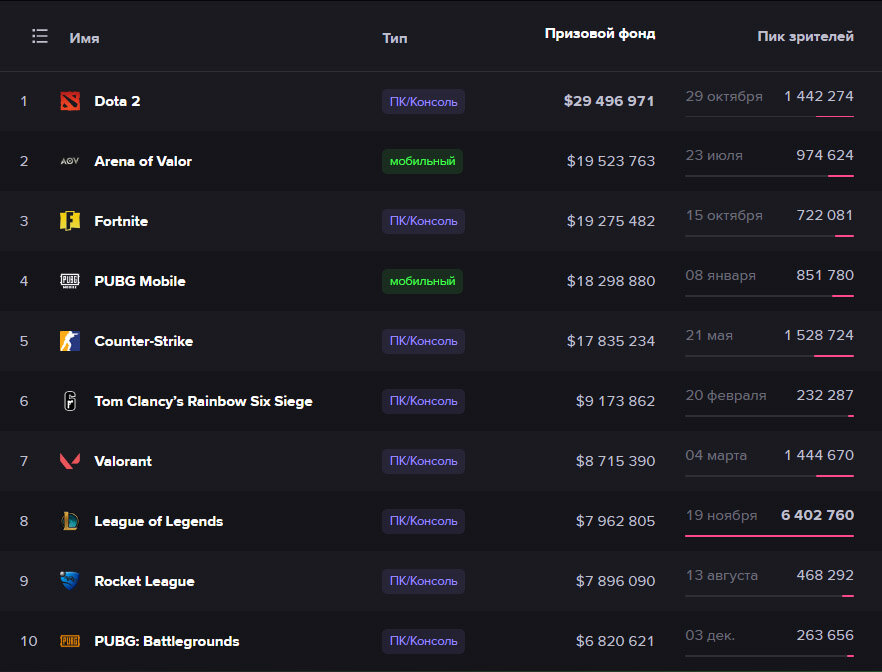Click the ПК/Консоль tag for Dota 2
Image resolution: width=882 pixels, height=672 pixels.
pos(423,101)
